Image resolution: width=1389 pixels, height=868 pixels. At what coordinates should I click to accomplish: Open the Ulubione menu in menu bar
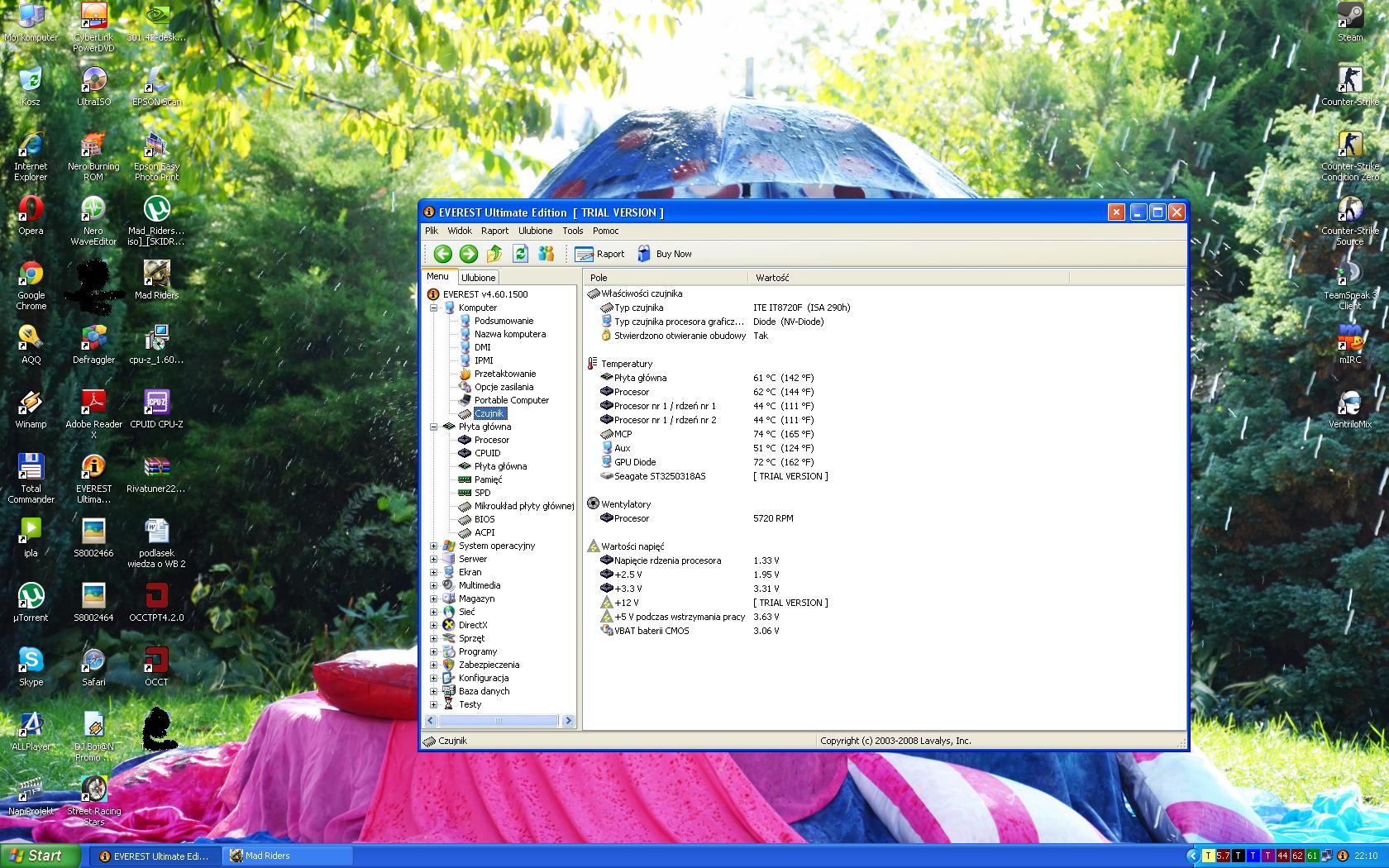point(536,231)
